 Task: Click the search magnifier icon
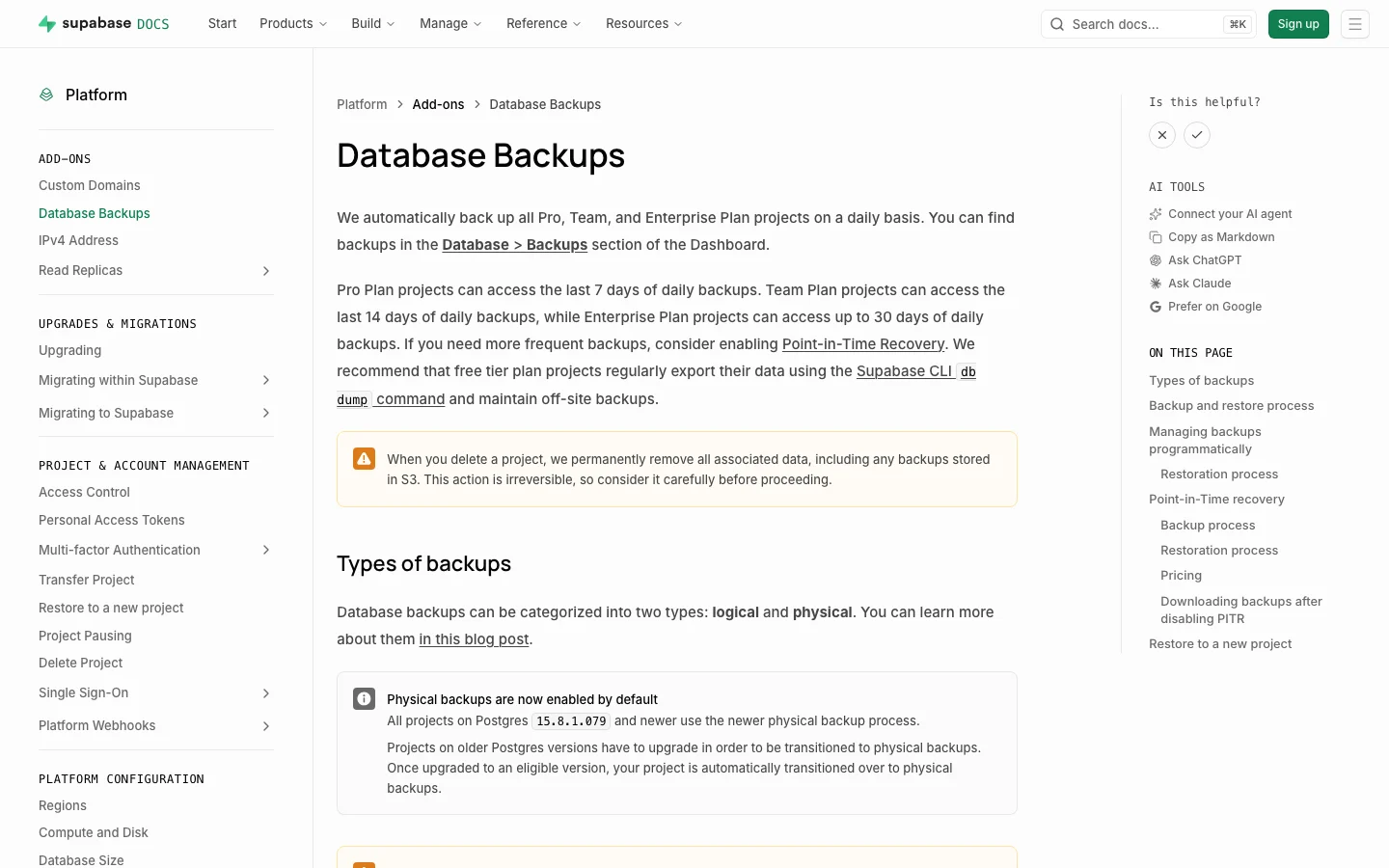pos(1057,24)
